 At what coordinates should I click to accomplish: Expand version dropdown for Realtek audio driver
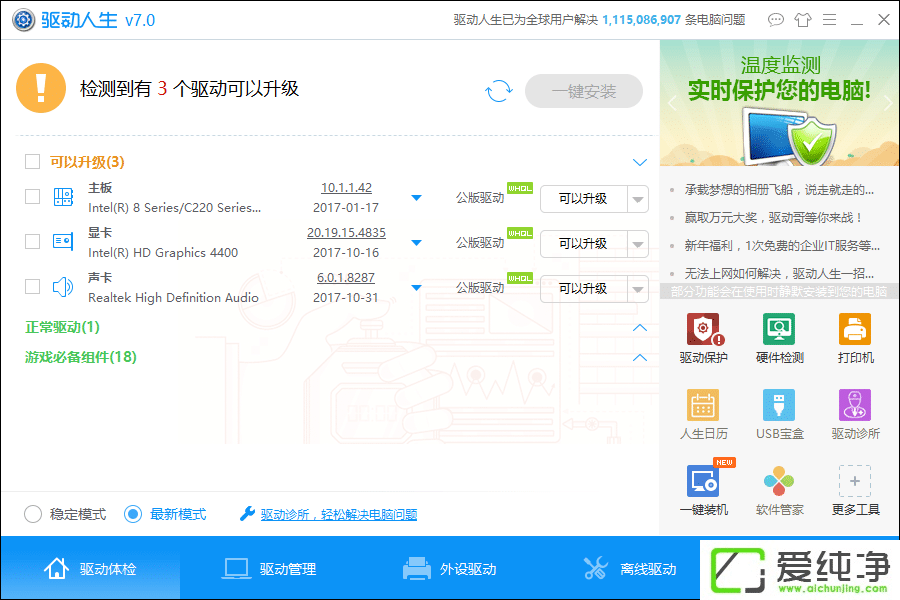416,287
